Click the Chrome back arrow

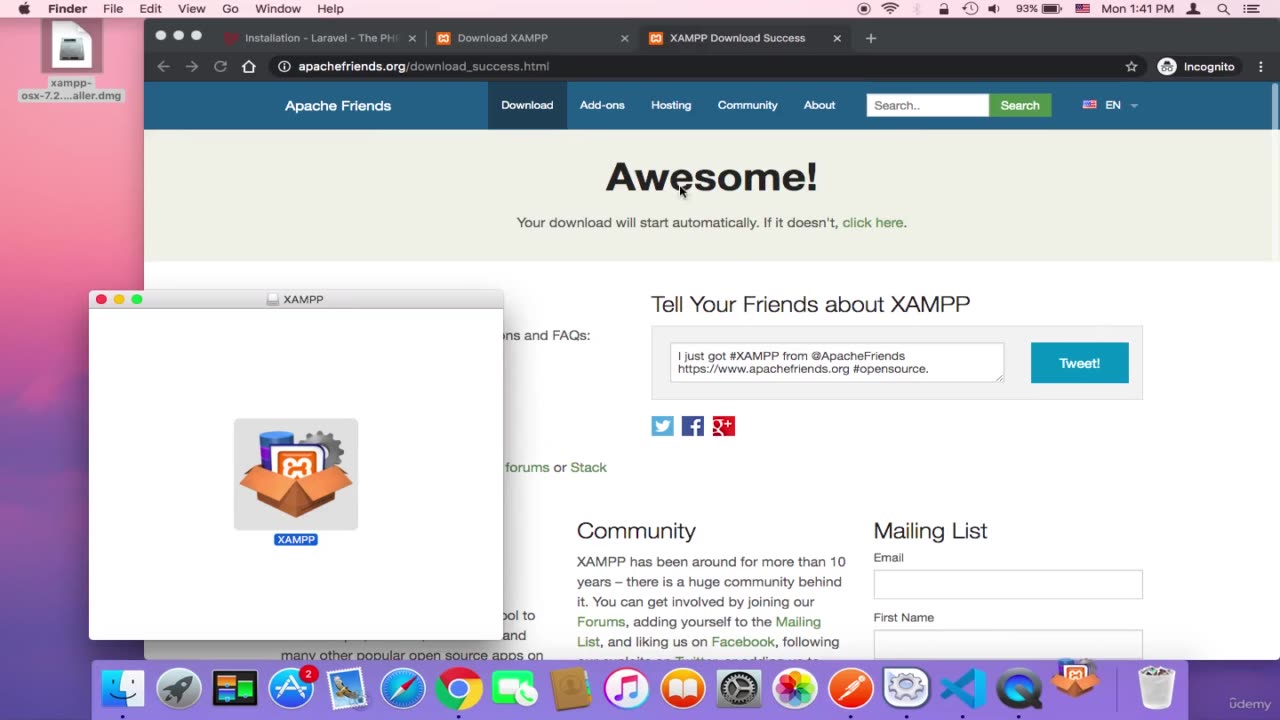(x=164, y=66)
